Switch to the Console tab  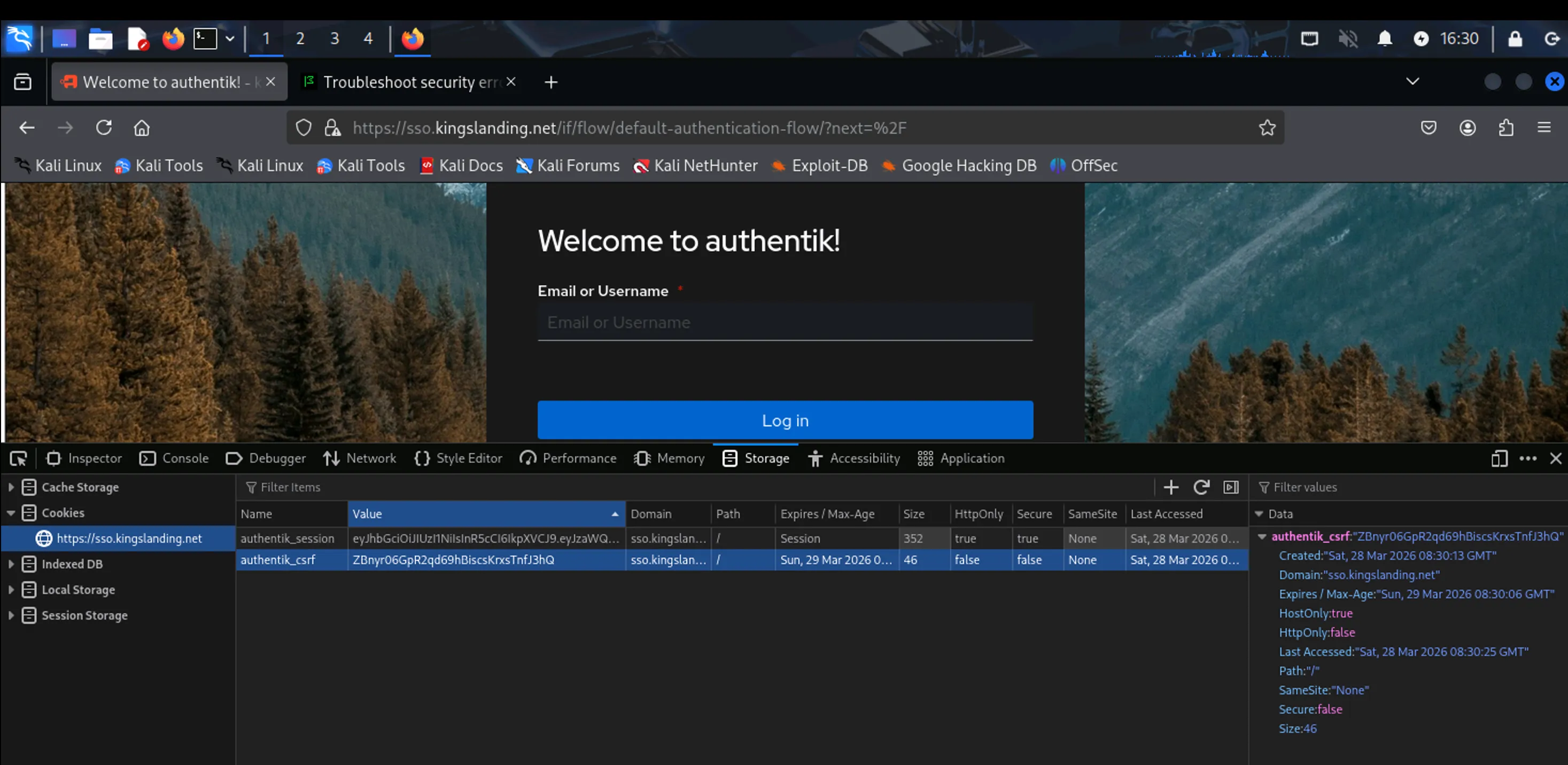point(174,458)
